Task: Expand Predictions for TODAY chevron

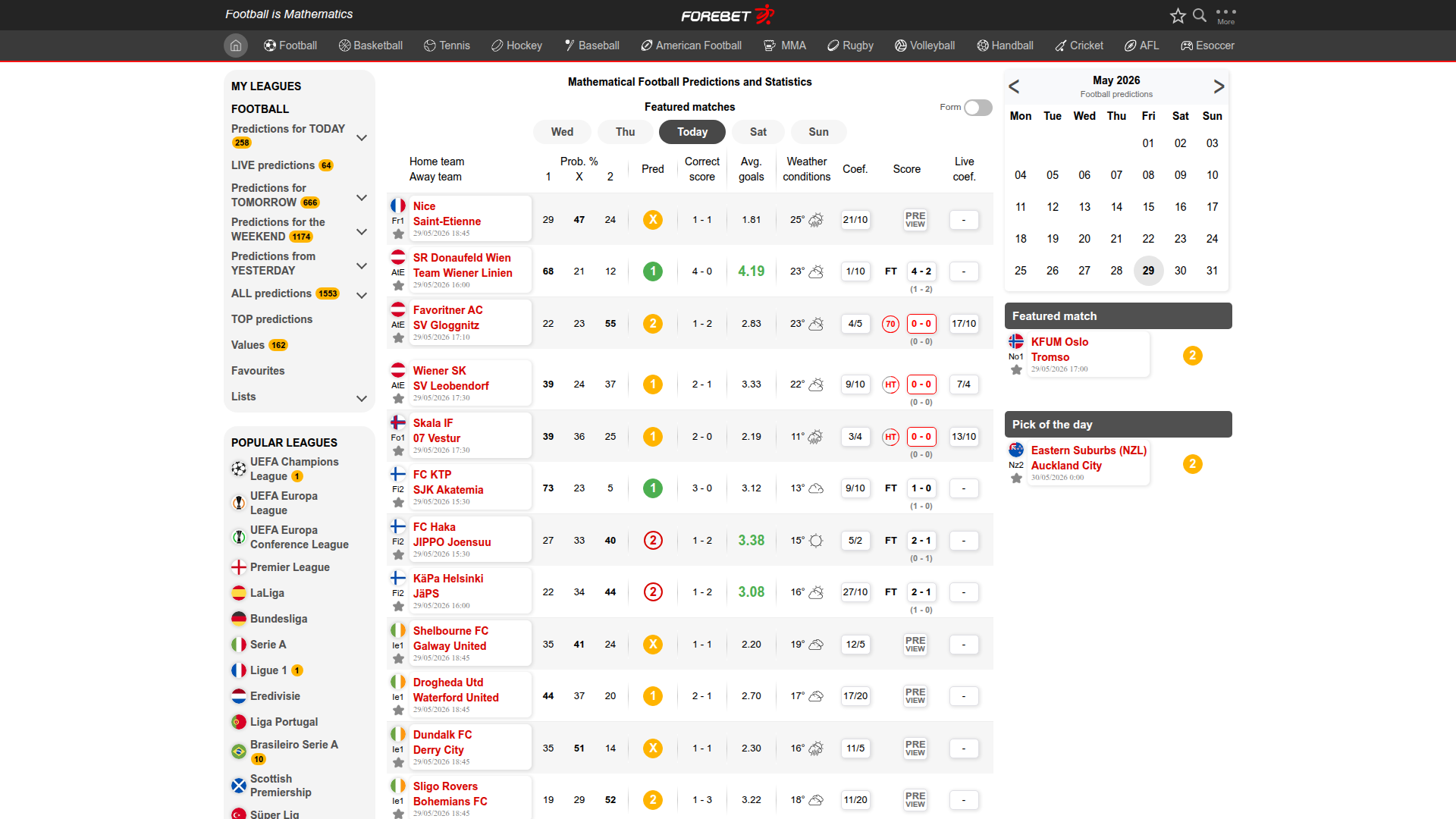Action: (362, 138)
